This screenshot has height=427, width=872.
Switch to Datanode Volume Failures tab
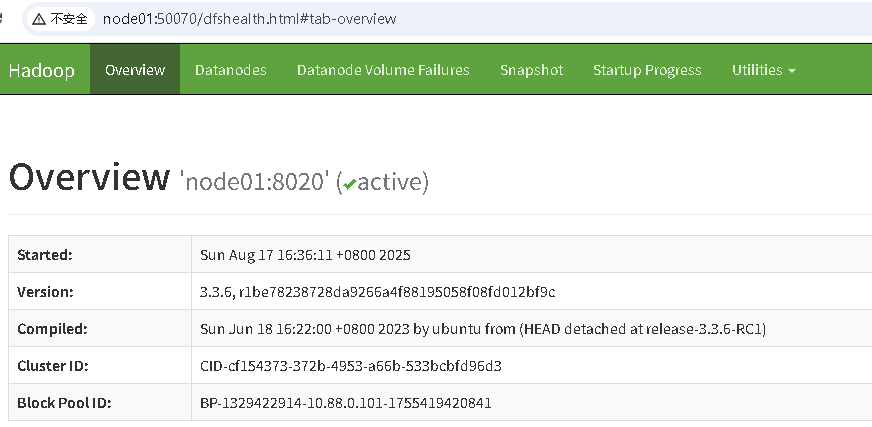click(x=383, y=70)
